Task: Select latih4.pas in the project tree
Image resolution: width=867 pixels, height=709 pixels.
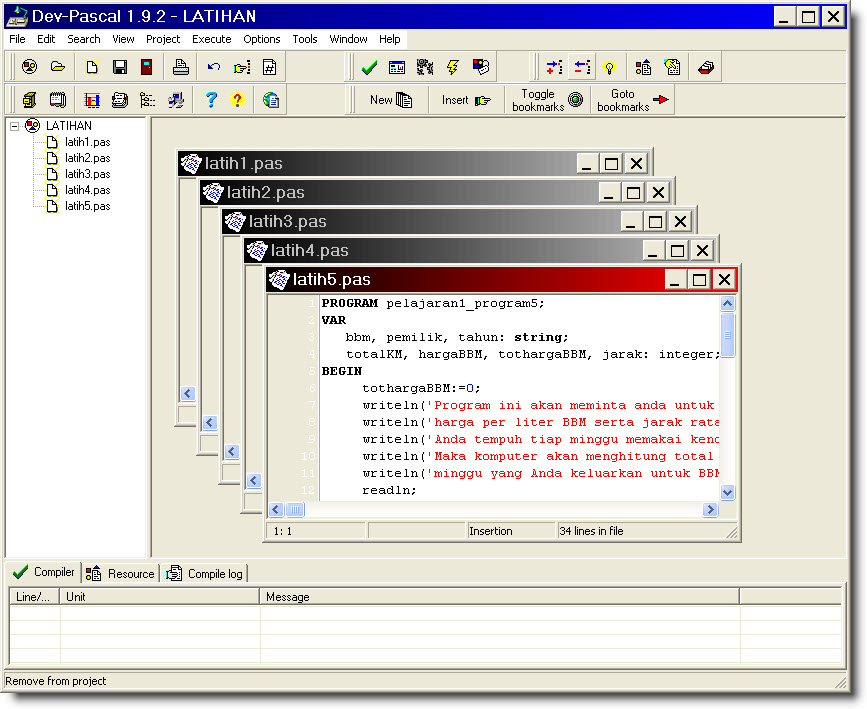Action: (x=87, y=190)
